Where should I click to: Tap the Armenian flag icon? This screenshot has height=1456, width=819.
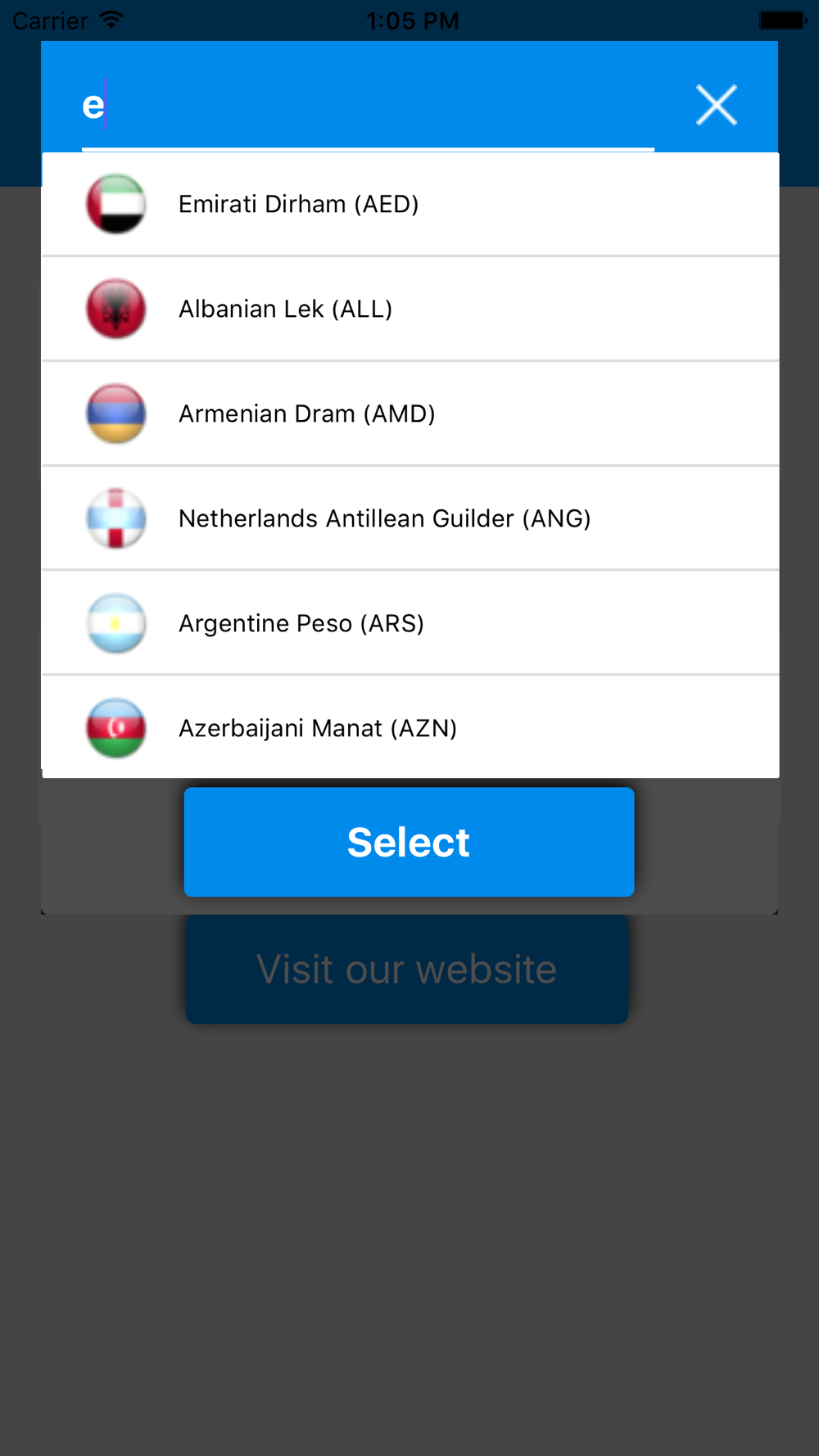click(116, 414)
